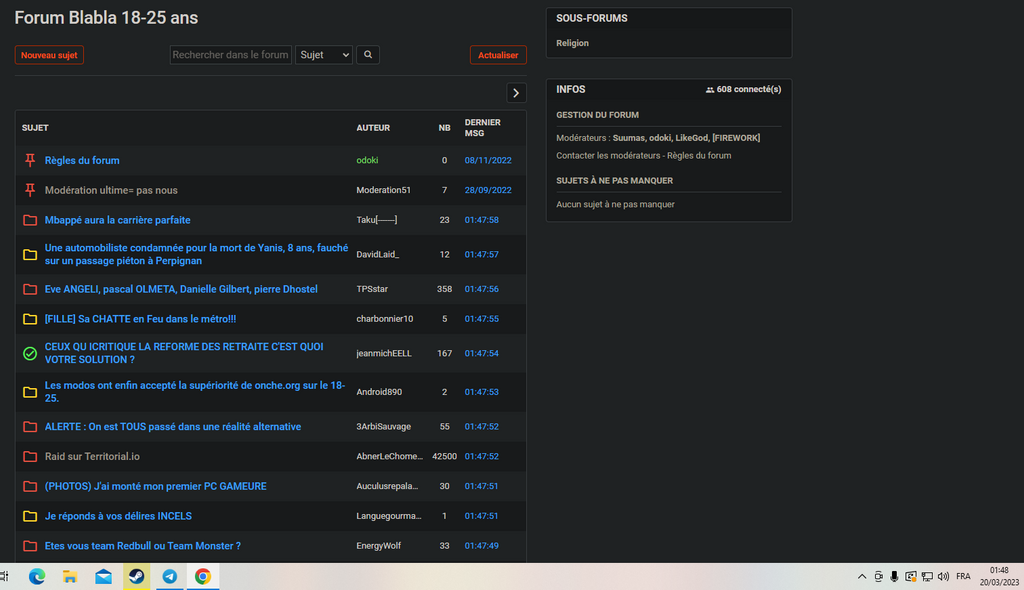Click the search magnifier button
Screen dimensions: 1024x590
tap(368, 55)
